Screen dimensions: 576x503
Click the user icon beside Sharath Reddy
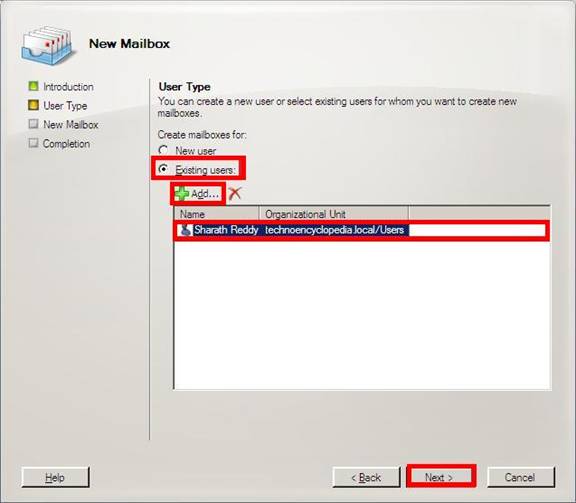186,230
